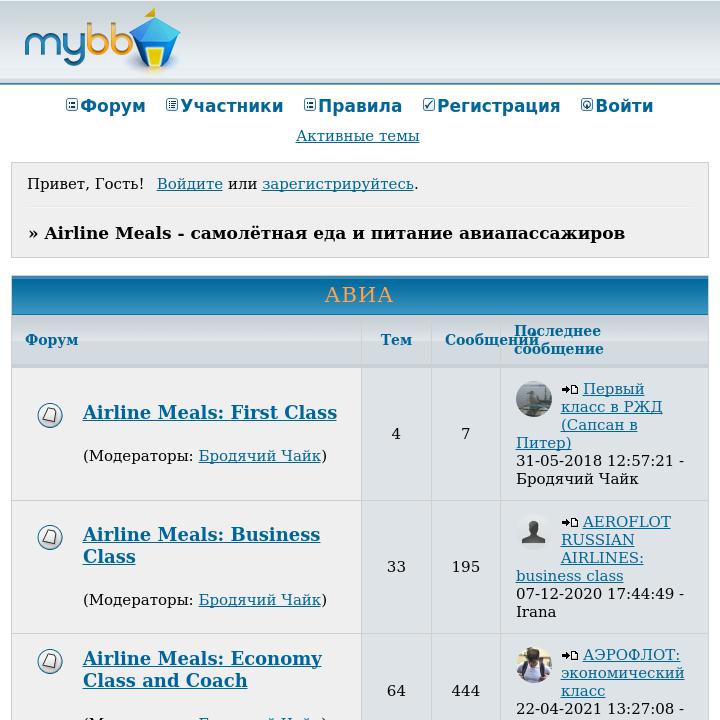Image resolution: width=720 pixels, height=720 pixels.
Task: Click date 31-05-2018 12:57:21 text
Action: [x=595, y=461]
